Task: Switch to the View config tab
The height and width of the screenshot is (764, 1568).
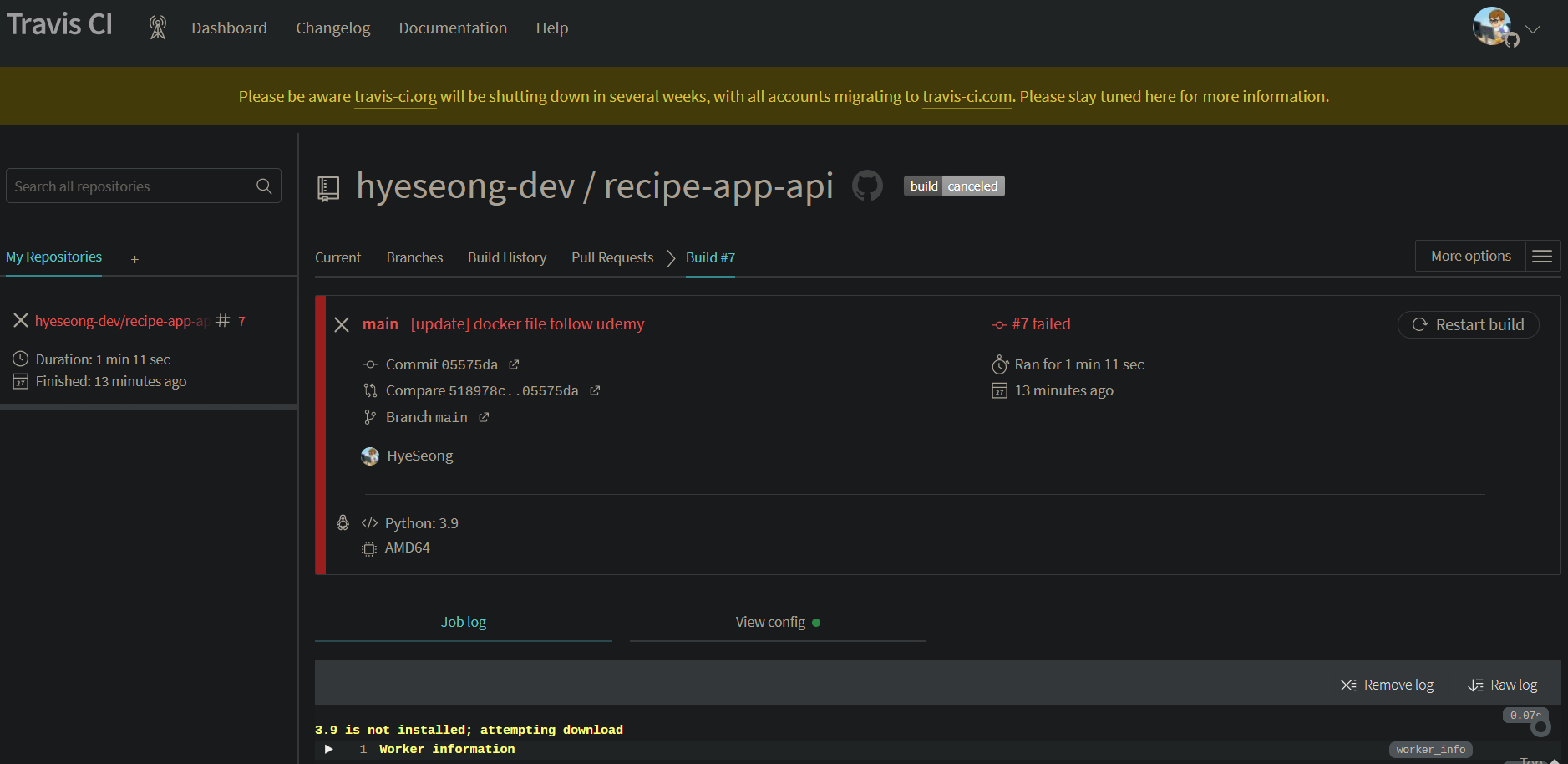Action: 769,622
